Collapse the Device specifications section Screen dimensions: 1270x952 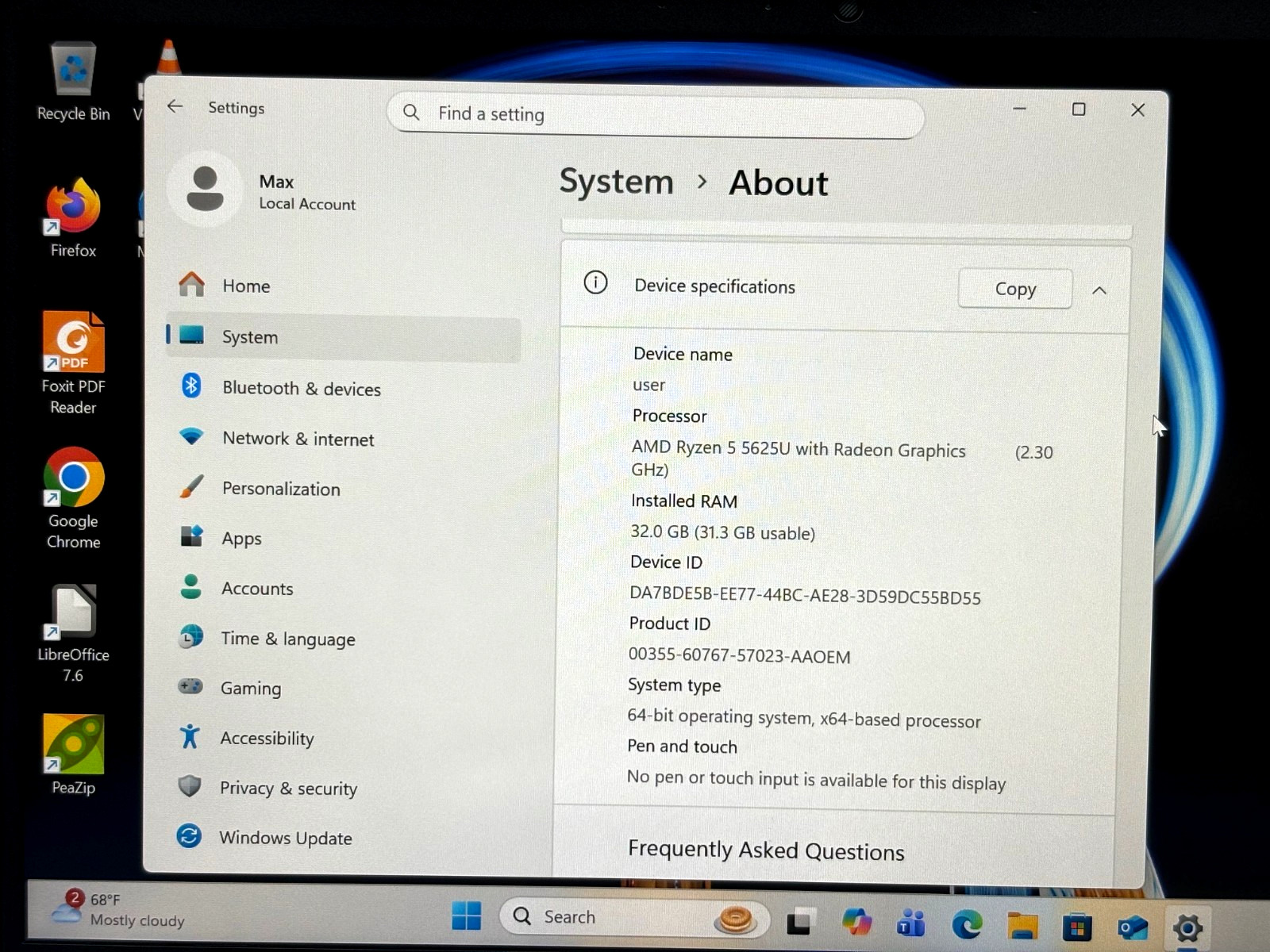[x=1099, y=290]
